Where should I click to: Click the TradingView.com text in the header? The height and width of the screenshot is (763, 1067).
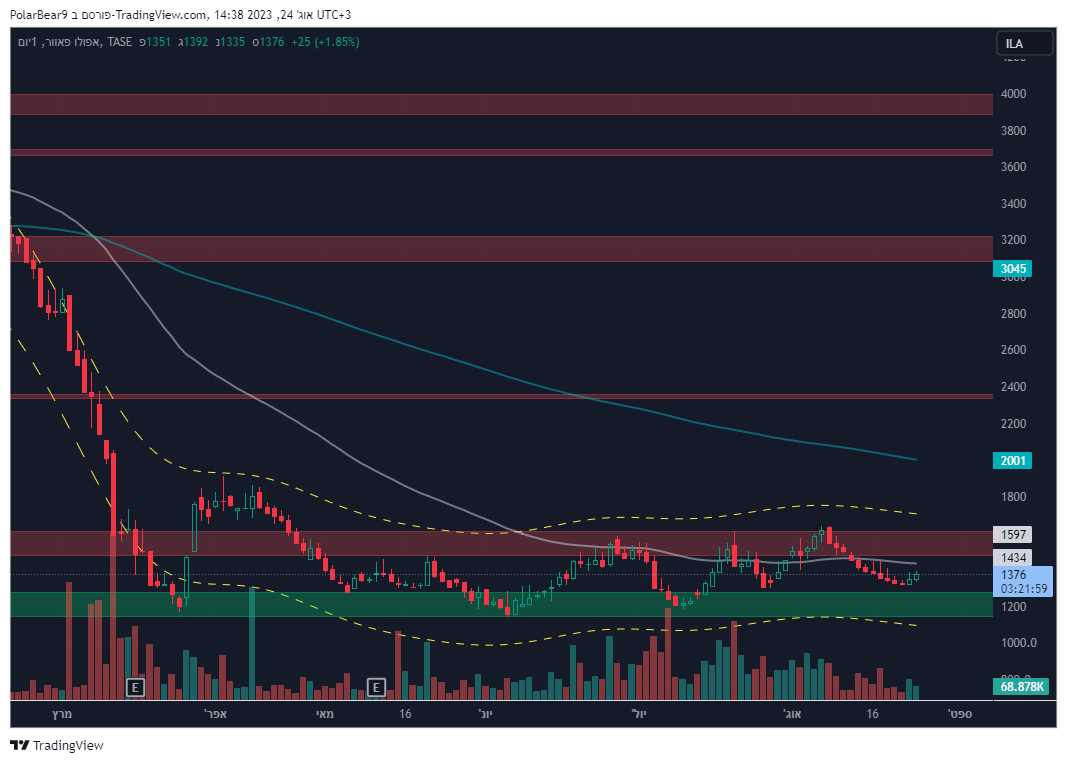(x=160, y=15)
